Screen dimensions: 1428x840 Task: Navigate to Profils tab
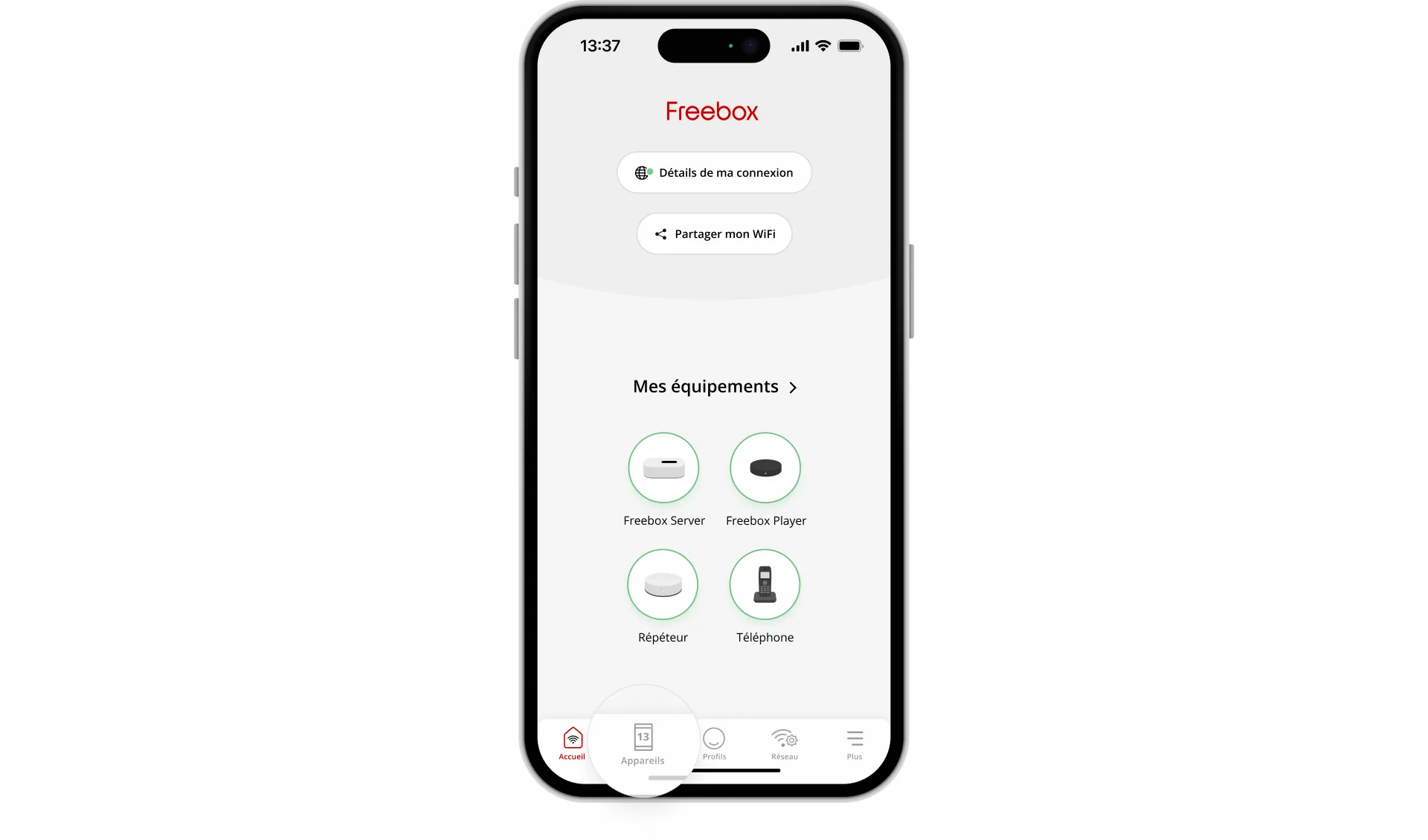pyautogui.click(x=713, y=742)
